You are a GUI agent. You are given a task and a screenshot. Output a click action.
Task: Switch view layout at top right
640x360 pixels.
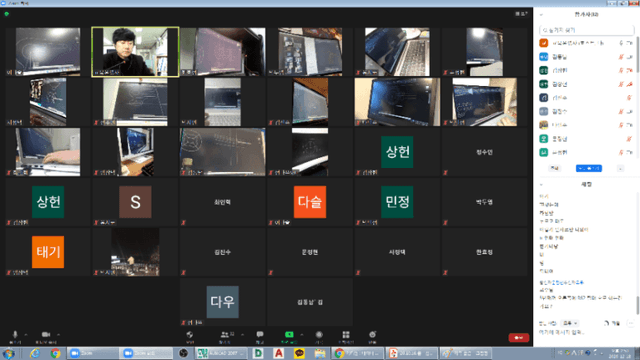[521, 14]
